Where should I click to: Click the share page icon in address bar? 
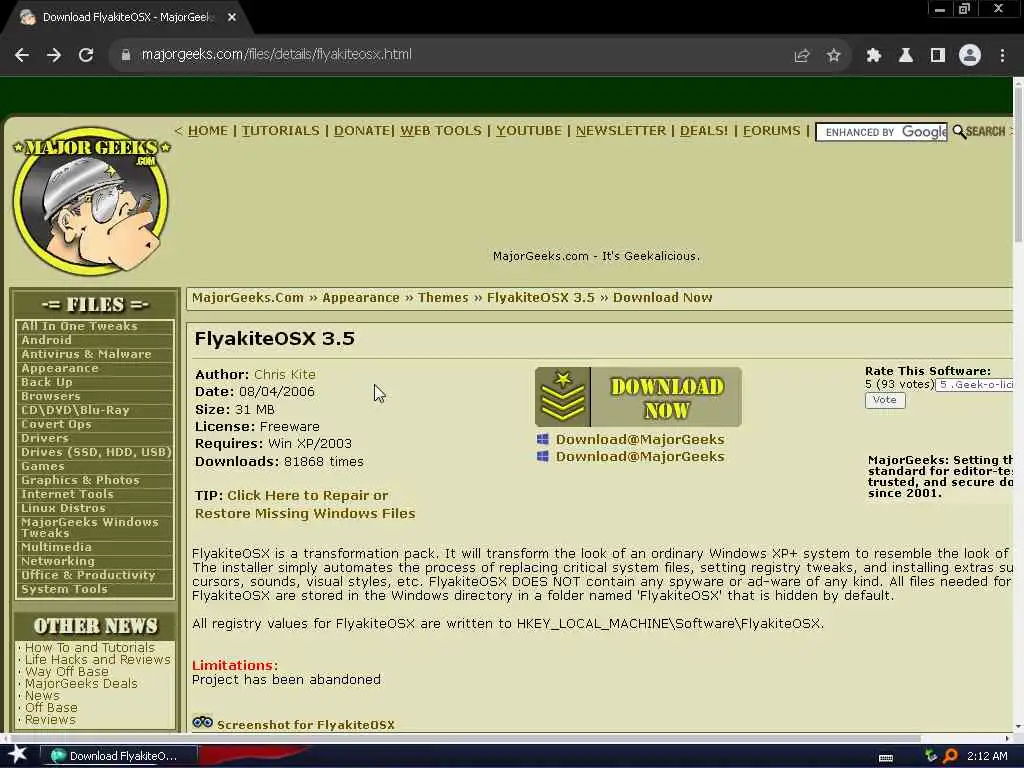click(x=801, y=56)
